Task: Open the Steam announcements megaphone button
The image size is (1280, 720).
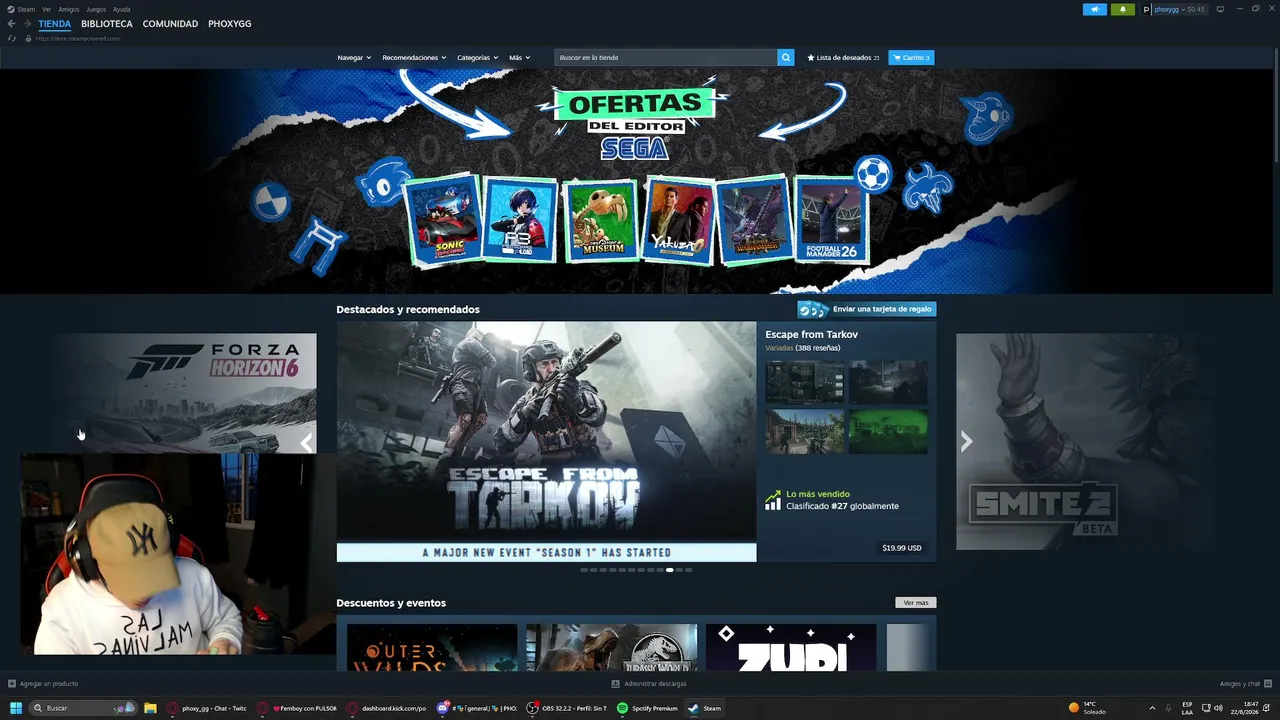Action: point(1095,10)
